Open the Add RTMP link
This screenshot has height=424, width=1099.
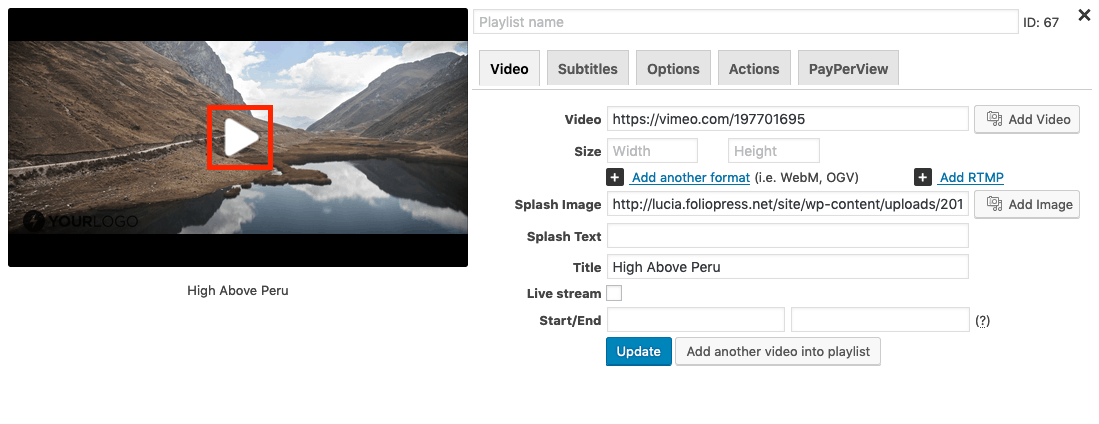point(970,177)
